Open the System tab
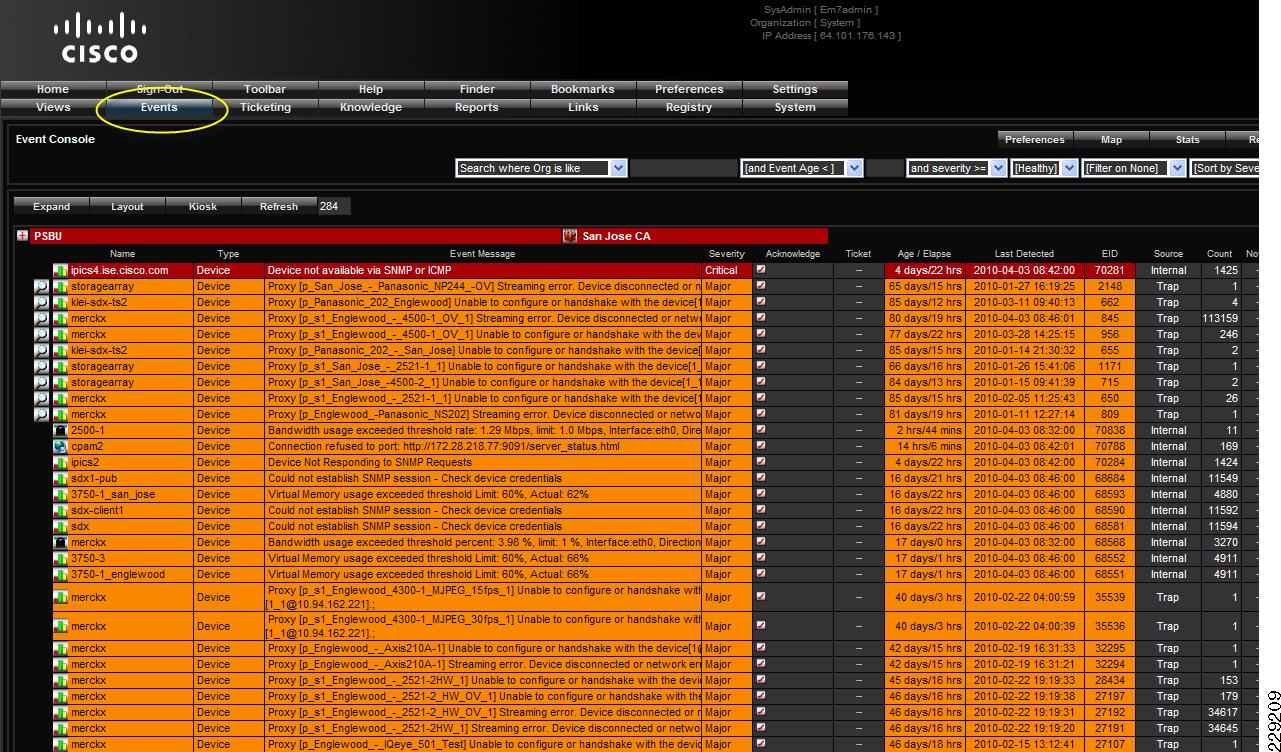 tap(795, 107)
